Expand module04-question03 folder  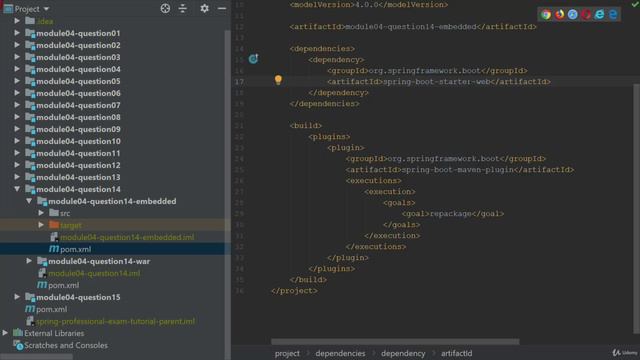17,57
